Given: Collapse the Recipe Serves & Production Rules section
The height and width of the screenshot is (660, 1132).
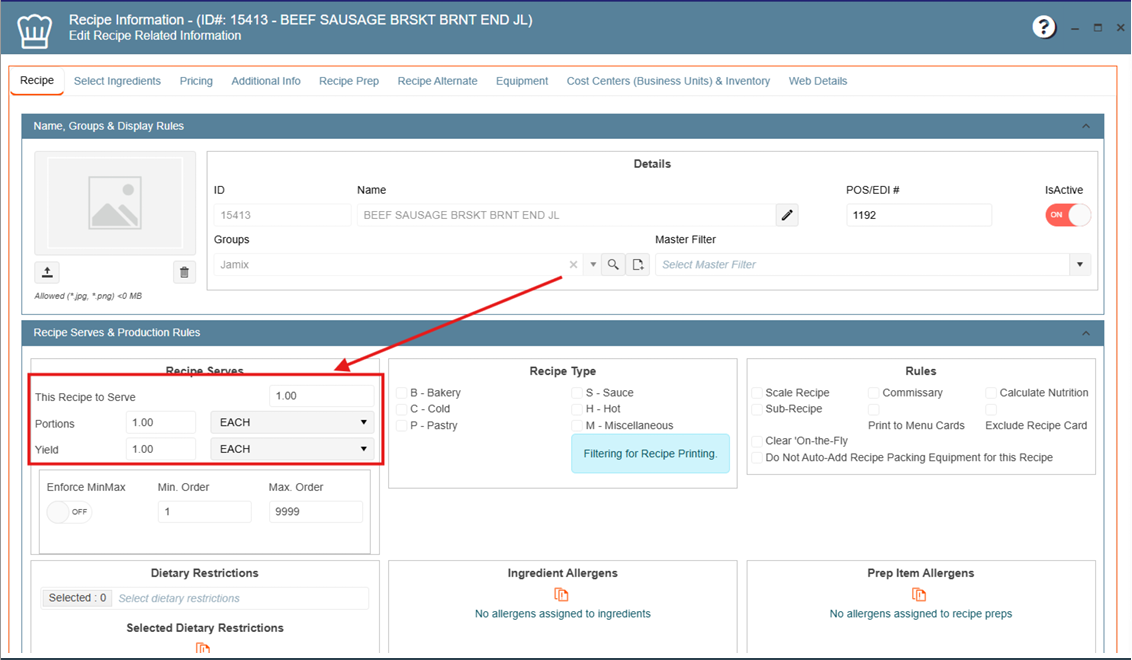Looking at the screenshot, I should [x=1085, y=333].
